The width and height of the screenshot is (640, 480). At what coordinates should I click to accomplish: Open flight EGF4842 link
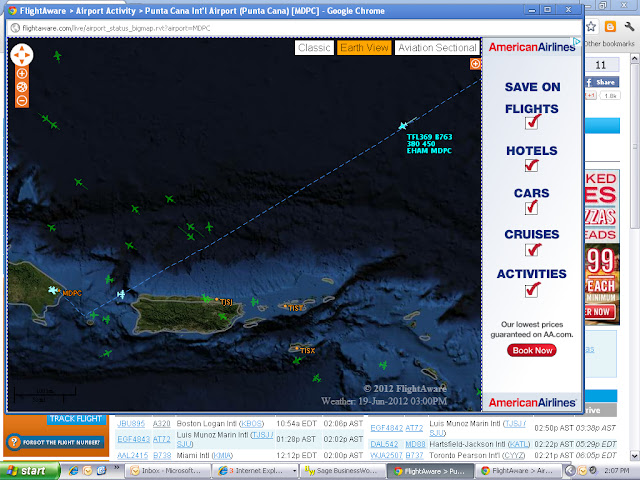tap(387, 428)
